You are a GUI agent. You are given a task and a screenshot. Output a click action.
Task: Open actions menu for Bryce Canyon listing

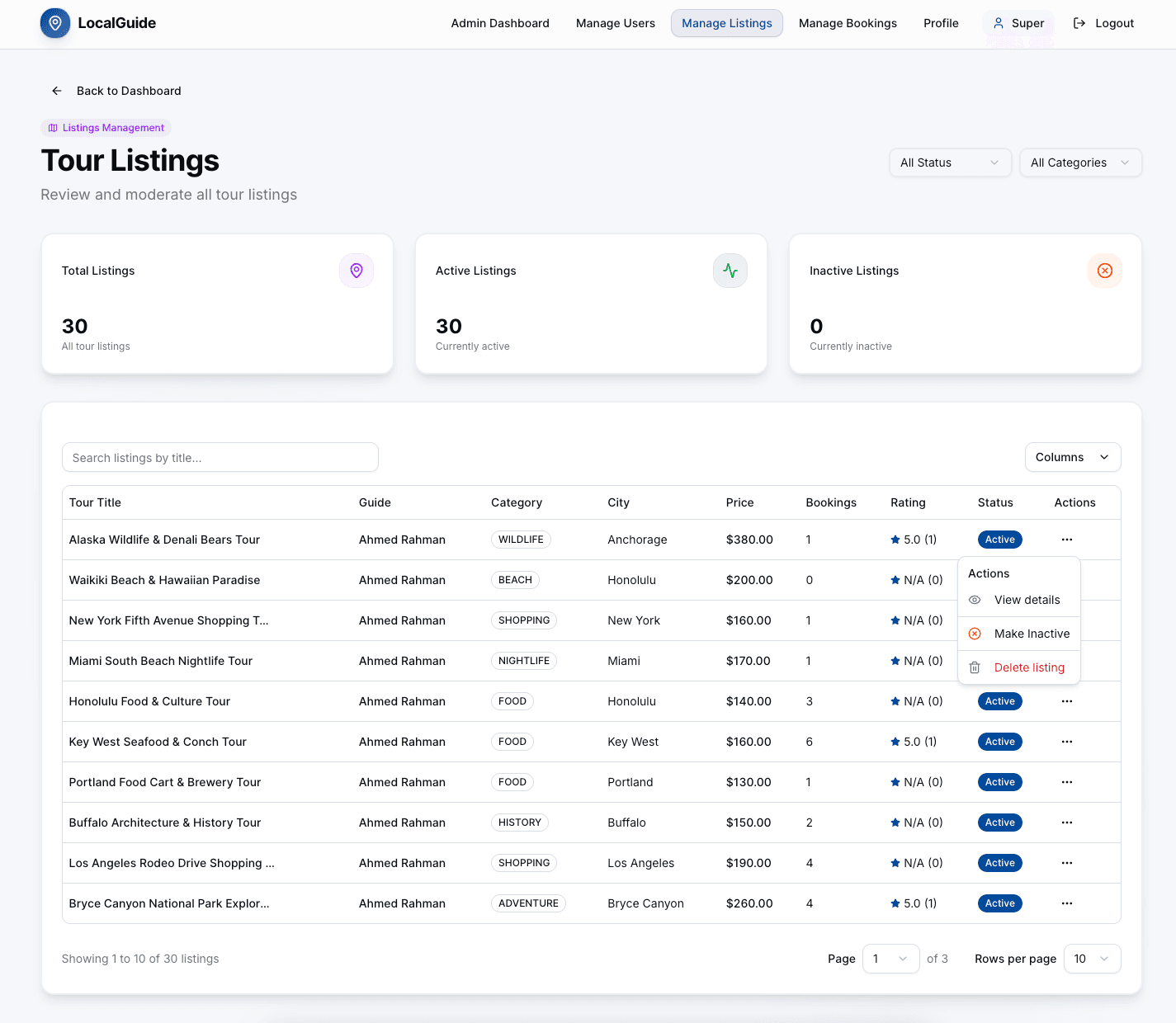pos(1066,903)
